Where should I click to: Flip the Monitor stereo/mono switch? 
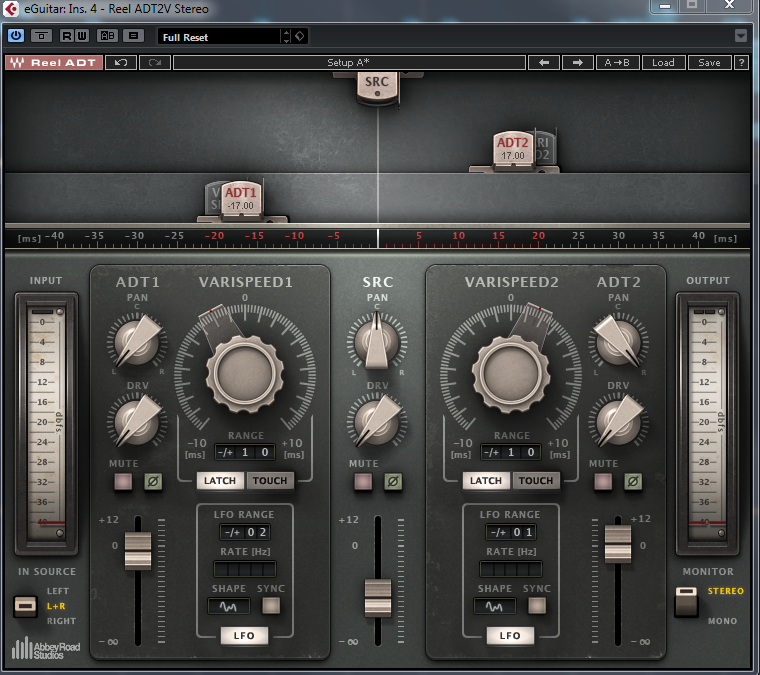686,602
